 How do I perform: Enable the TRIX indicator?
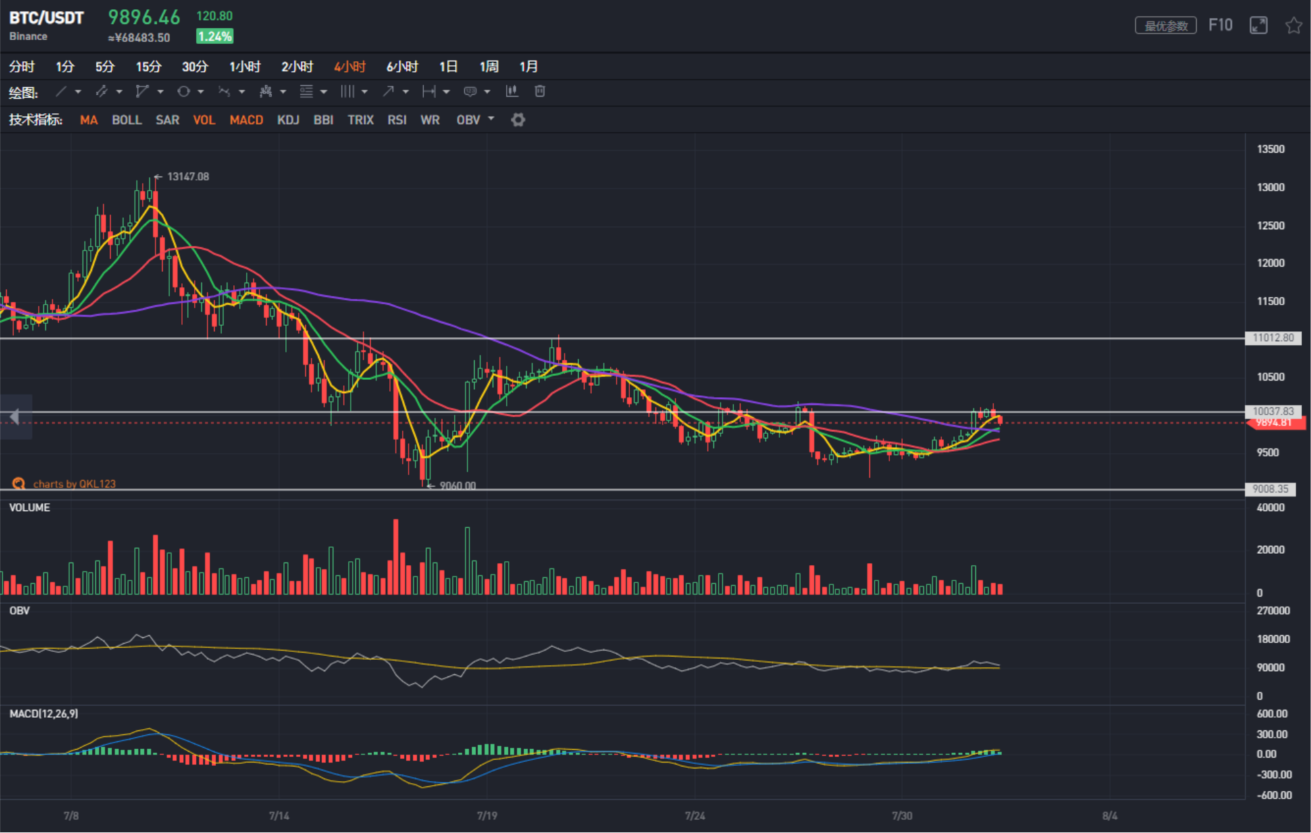click(x=360, y=120)
